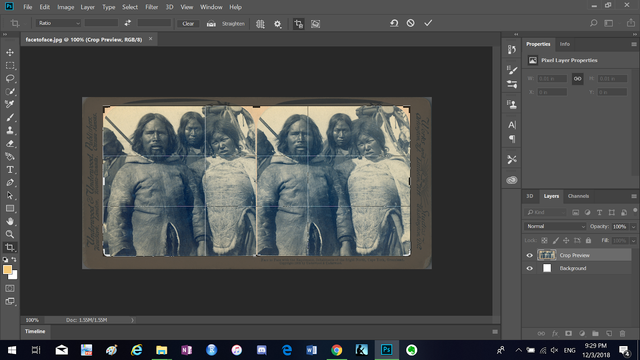Switch to the Channels tab
The width and height of the screenshot is (640, 360).
578,196
